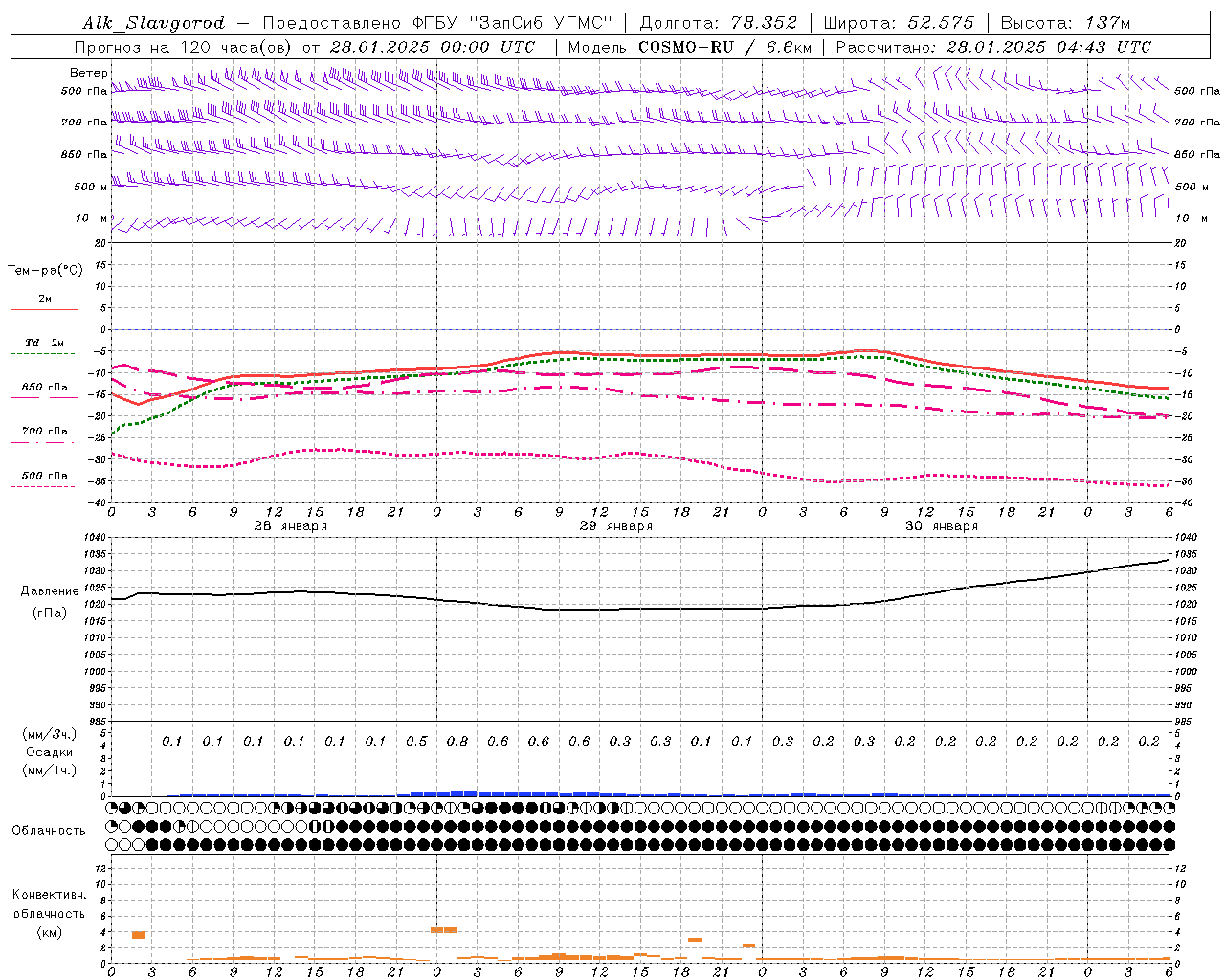Image resolution: width=1225 pixels, height=980 pixels.
Task: Click the 2м temperature legend entry
Action: (x=44, y=300)
